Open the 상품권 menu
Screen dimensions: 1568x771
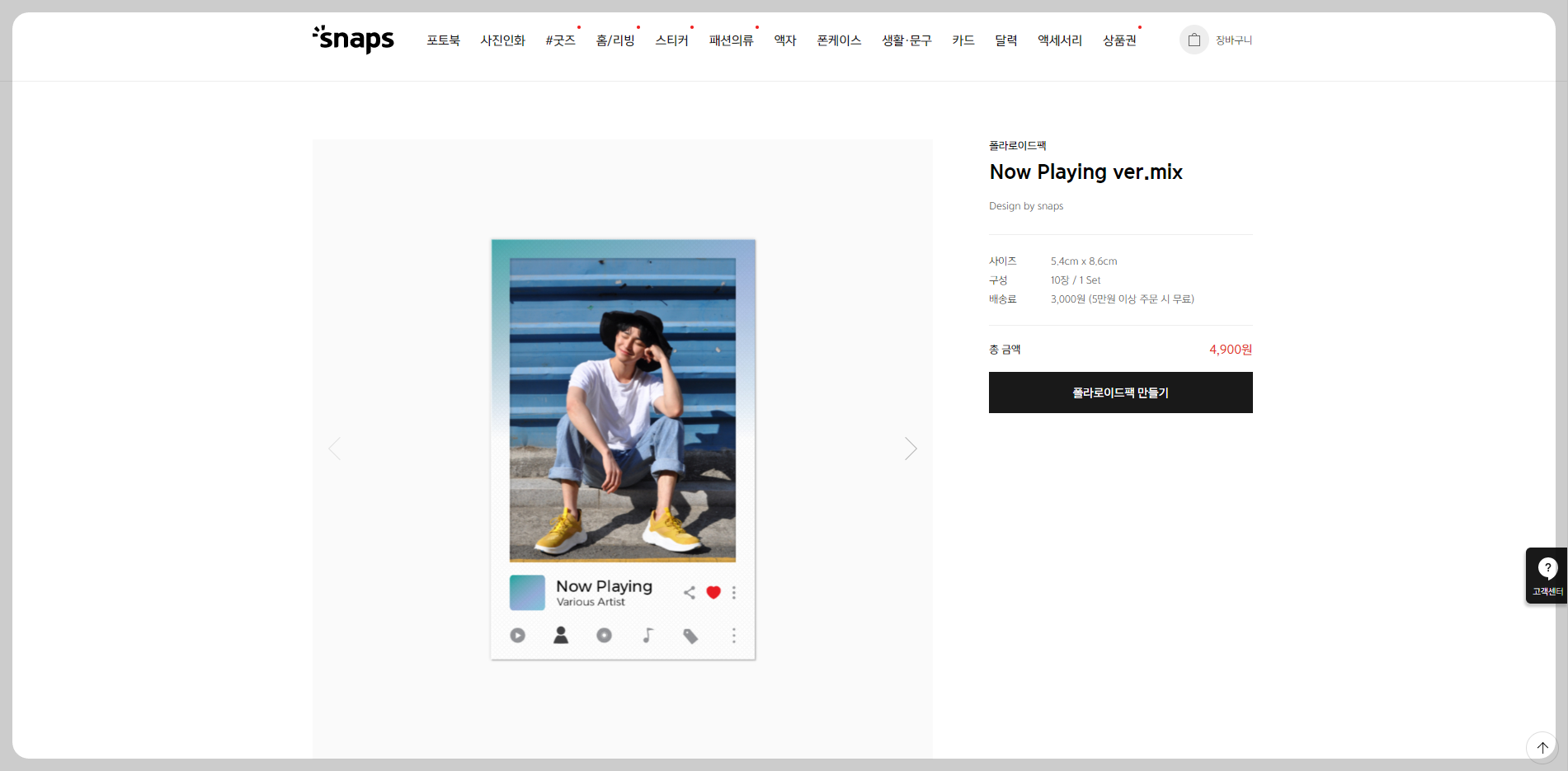[1119, 40]
